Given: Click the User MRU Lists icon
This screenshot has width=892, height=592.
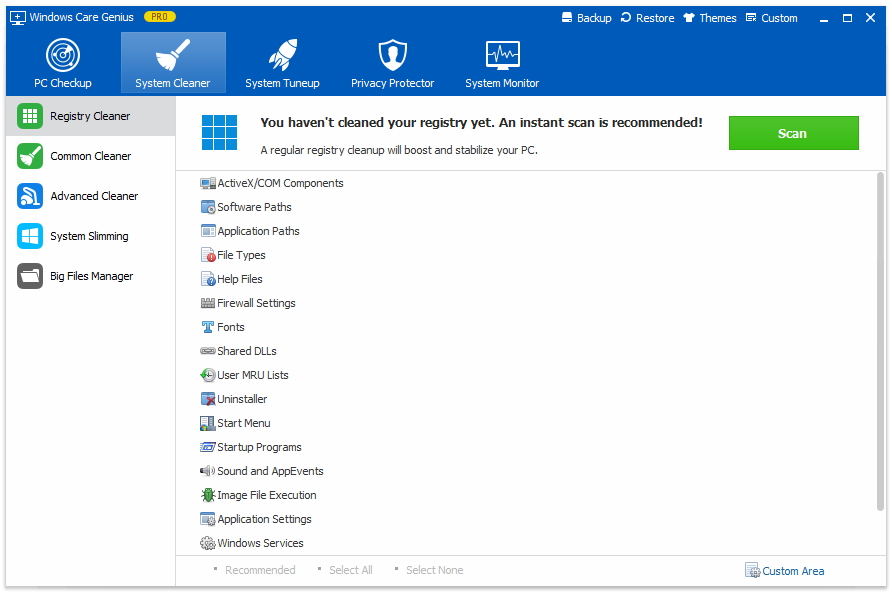Looking at the screenshot, I should click(208, 375).
